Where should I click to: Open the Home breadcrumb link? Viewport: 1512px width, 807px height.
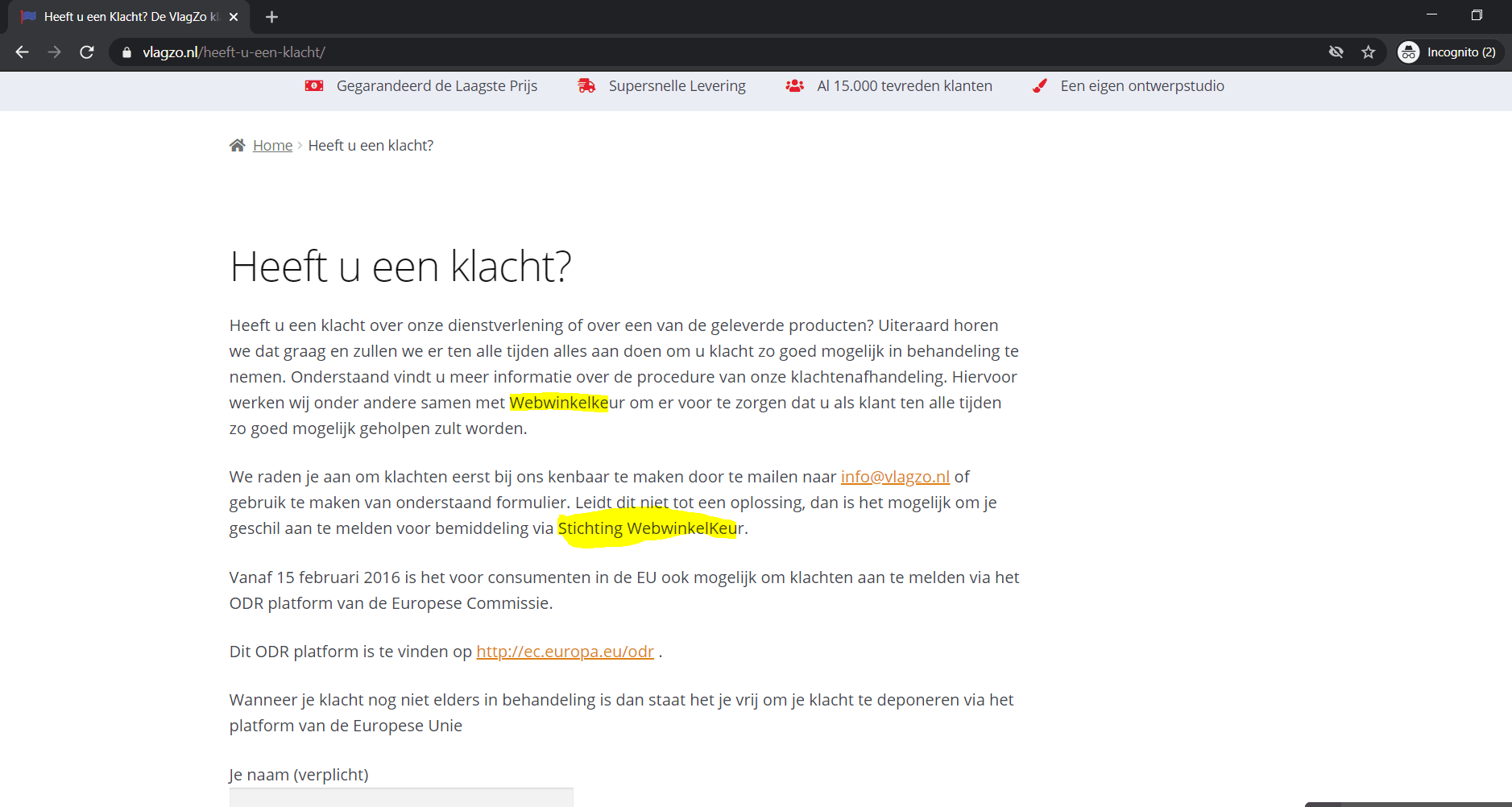272,146
